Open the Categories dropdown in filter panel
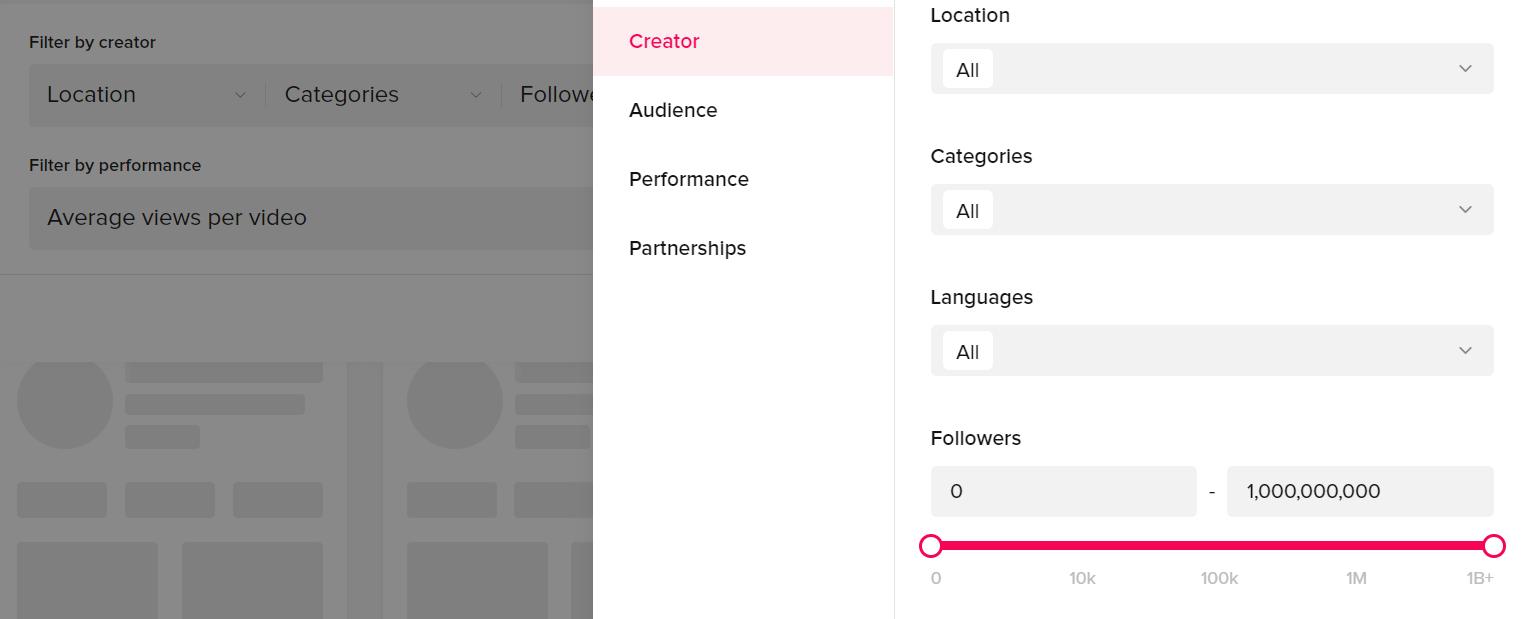Image resolution: width=1522 pixels, height=619 pixels. pyautogui.click(x=1211, y=210)
